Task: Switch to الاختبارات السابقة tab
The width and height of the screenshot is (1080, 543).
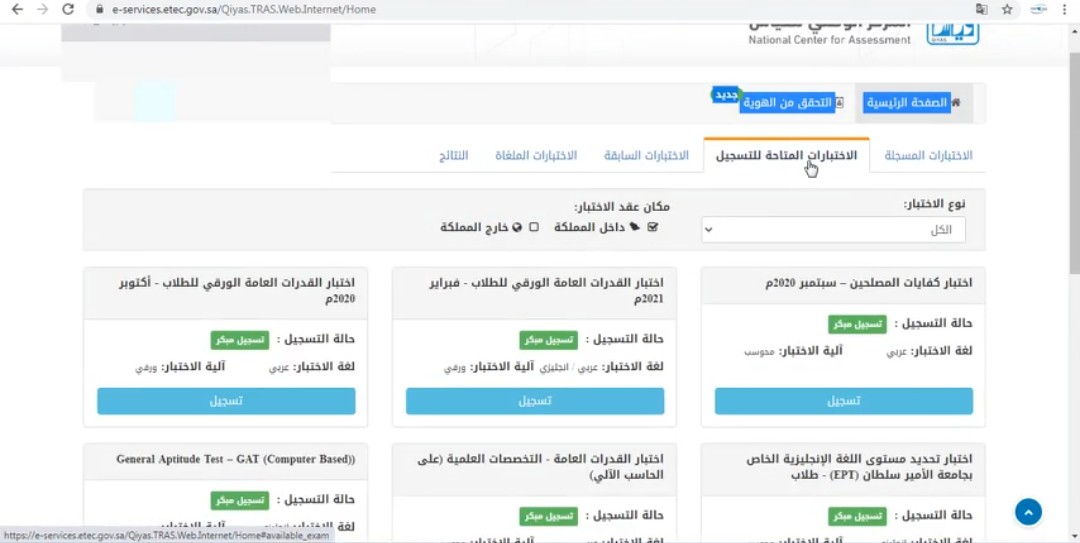Action: [x=646, y=156]
